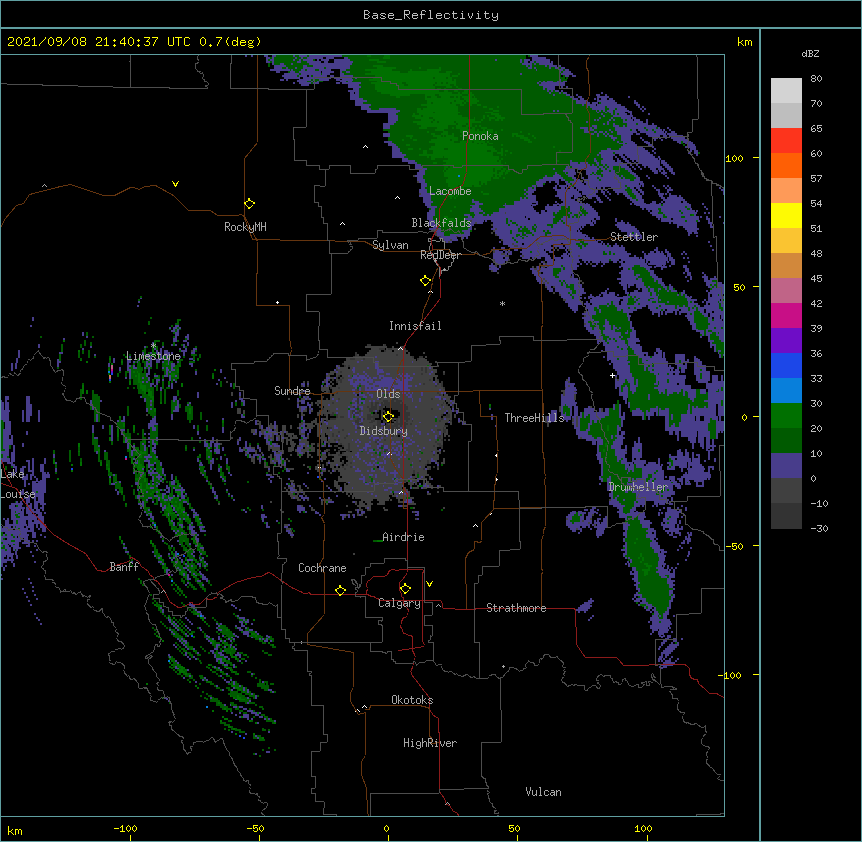The width and height of the screenshot is (862, 842).
Task: Click the Cochrane town label
Action: click(x=322, y=568)
